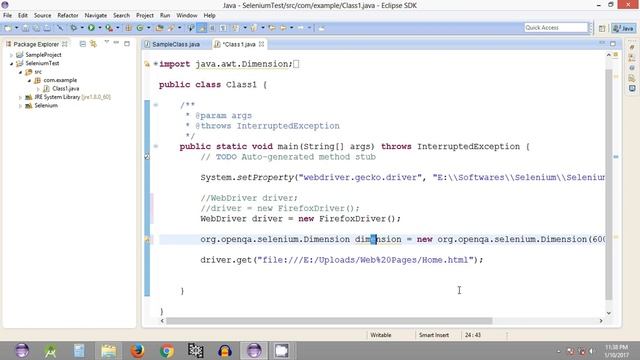Open the File menu
The width and height of the screenshot is (640, 360).
tap(7, 15)
